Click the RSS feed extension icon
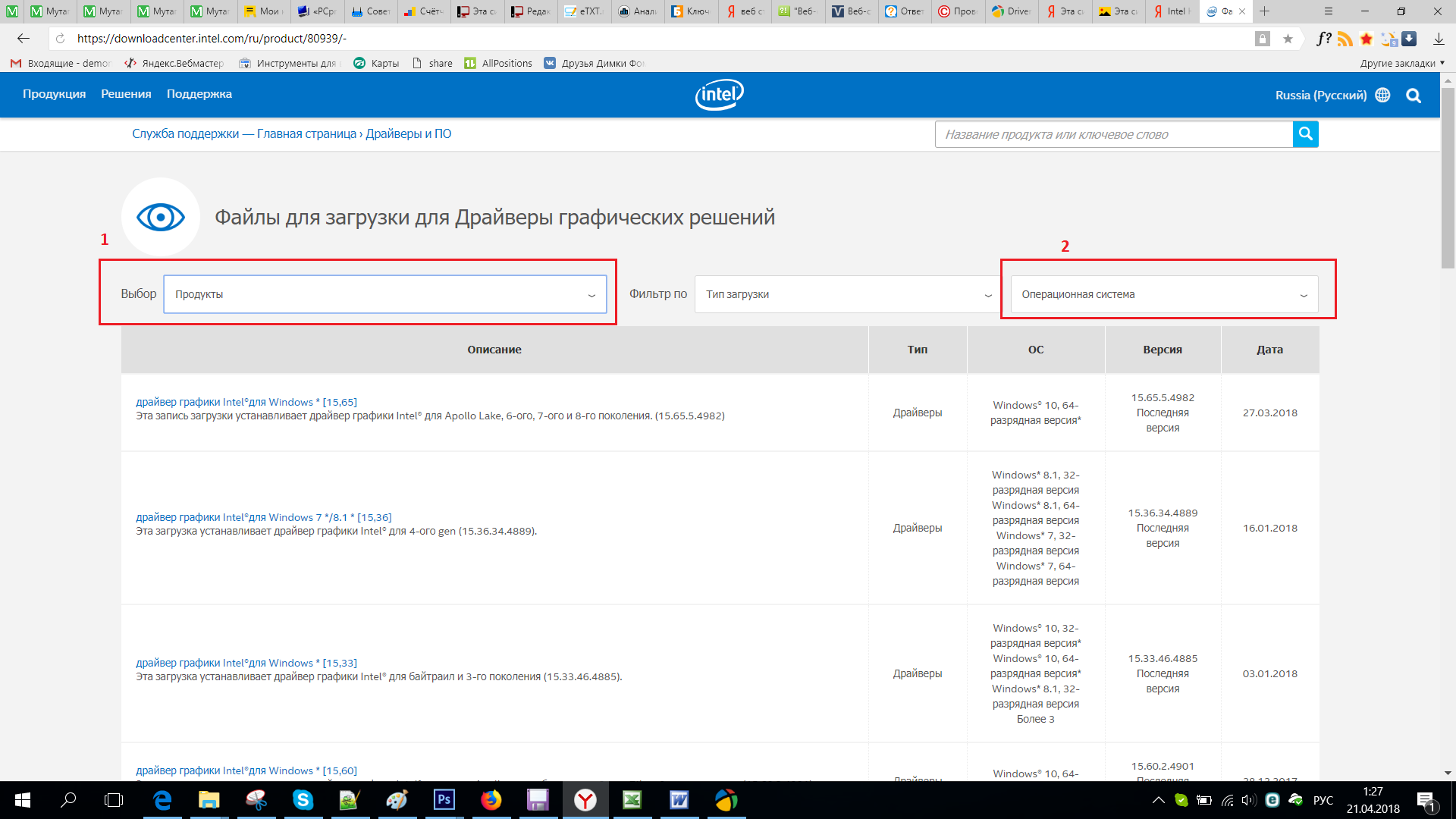The image size is (1456, 819). 1345,39
